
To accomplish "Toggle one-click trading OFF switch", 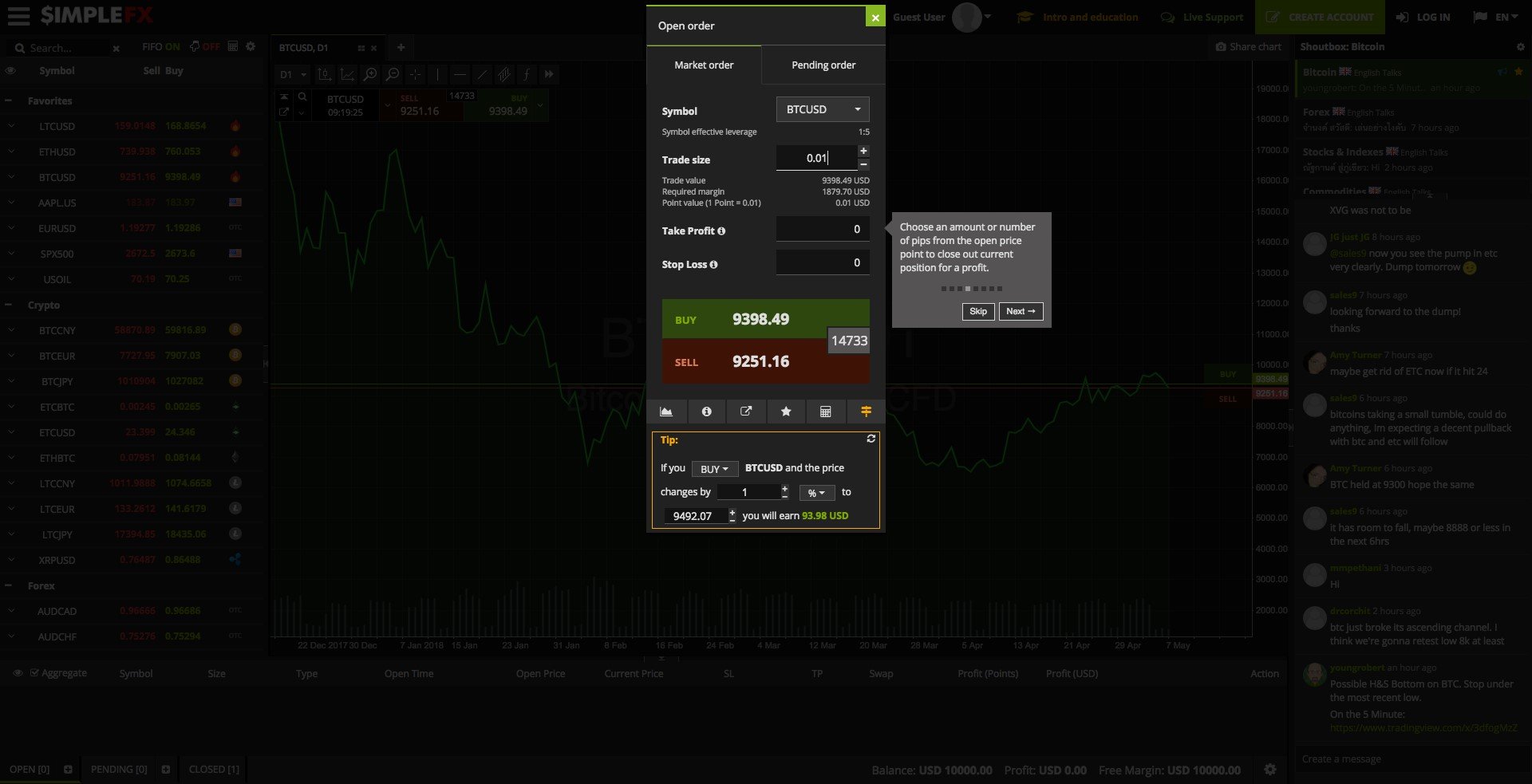I will tap(204, 47).
